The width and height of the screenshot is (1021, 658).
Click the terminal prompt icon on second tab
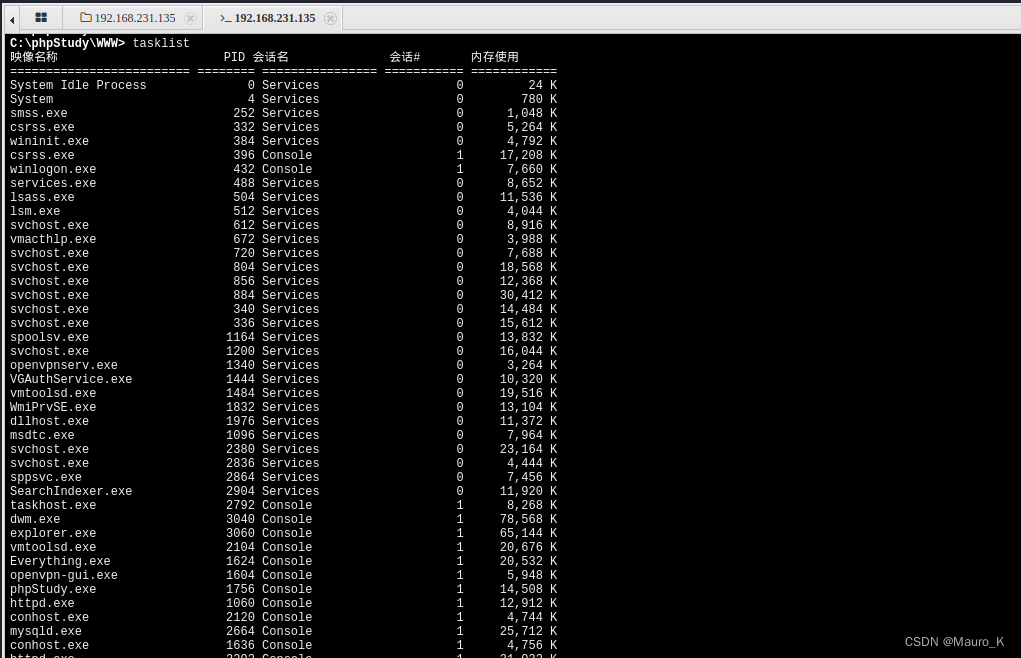[225, 18]
